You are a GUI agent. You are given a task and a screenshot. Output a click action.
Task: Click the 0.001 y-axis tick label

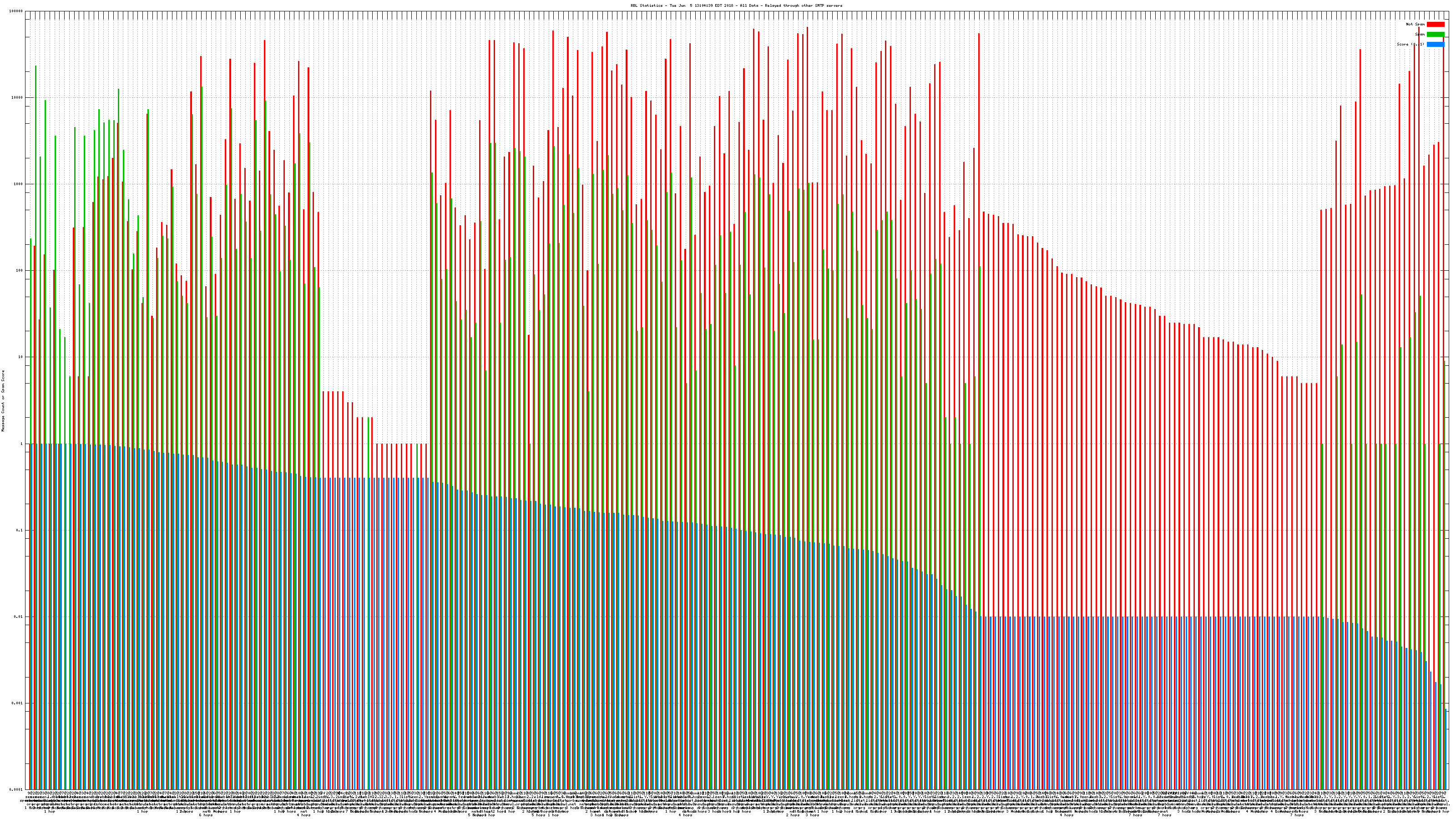(18, 703)
